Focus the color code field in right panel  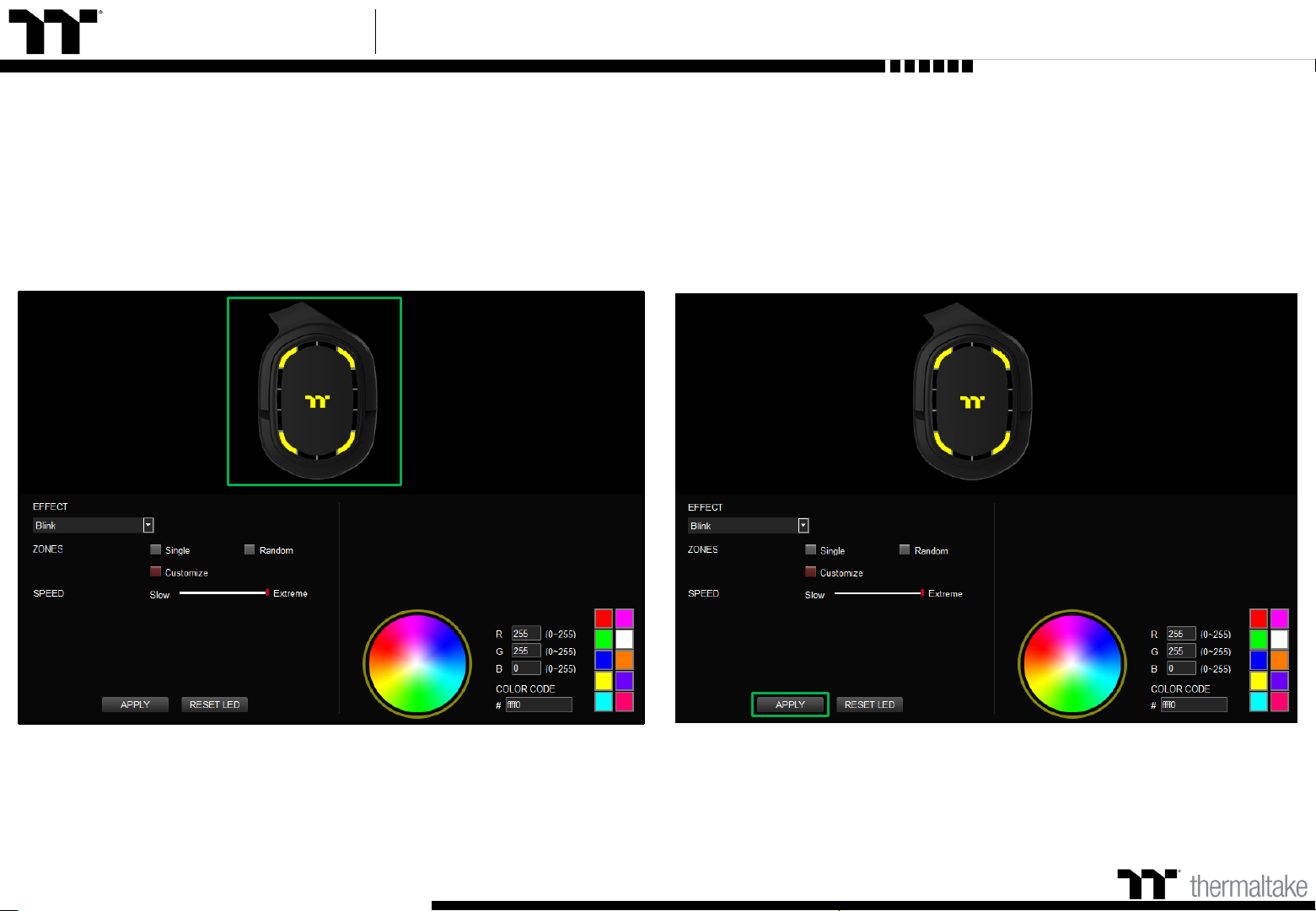(1193, 705)
